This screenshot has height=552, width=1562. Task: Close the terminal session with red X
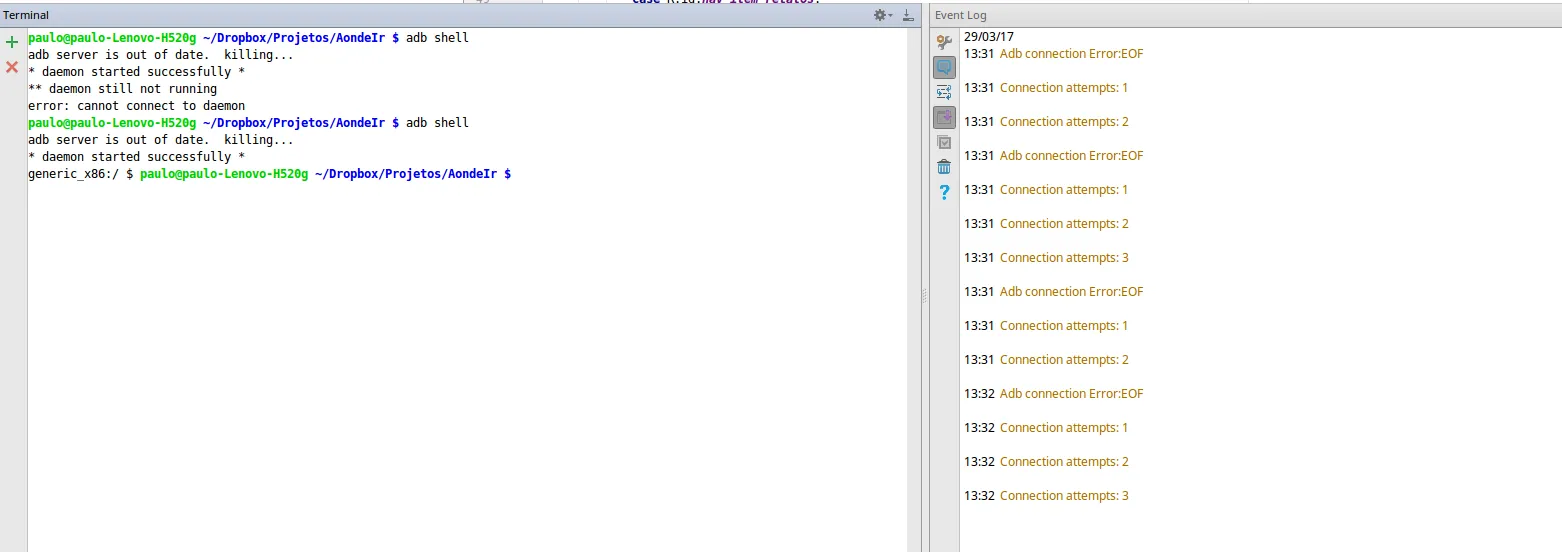click(x=12, y=67)
